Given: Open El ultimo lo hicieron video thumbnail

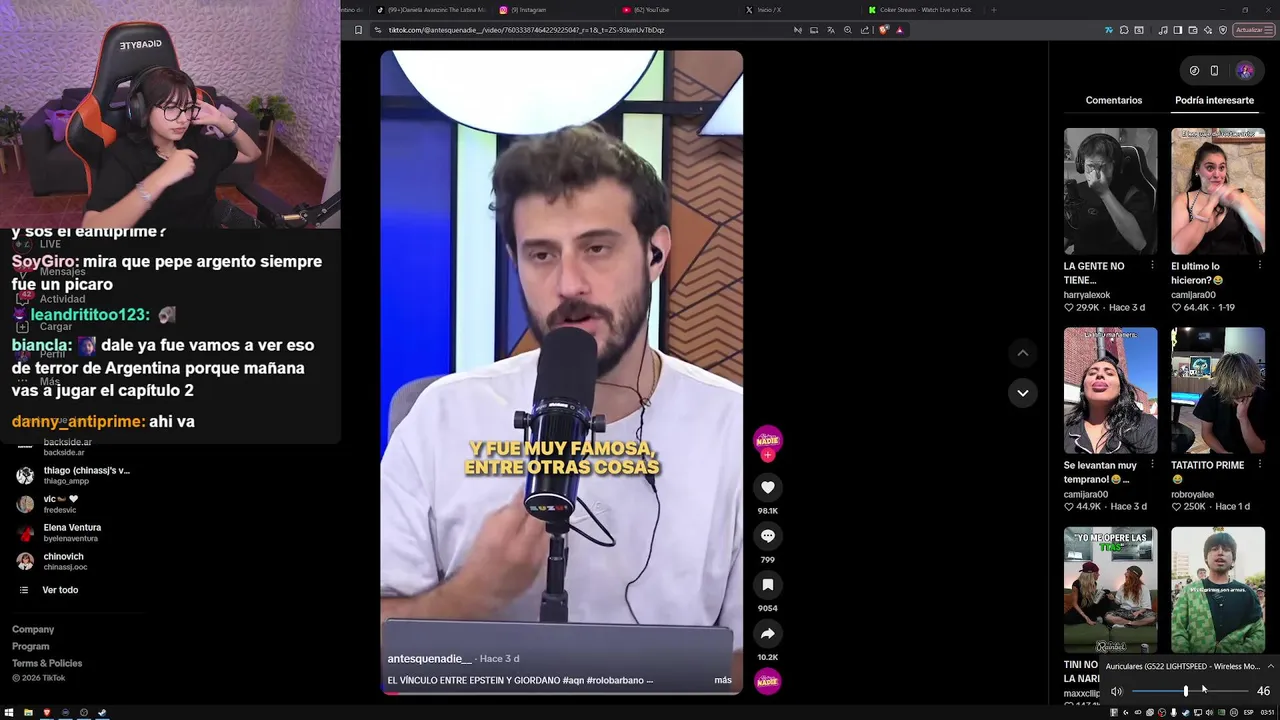Looking at the screenshot, I should tap(1217, 191).
